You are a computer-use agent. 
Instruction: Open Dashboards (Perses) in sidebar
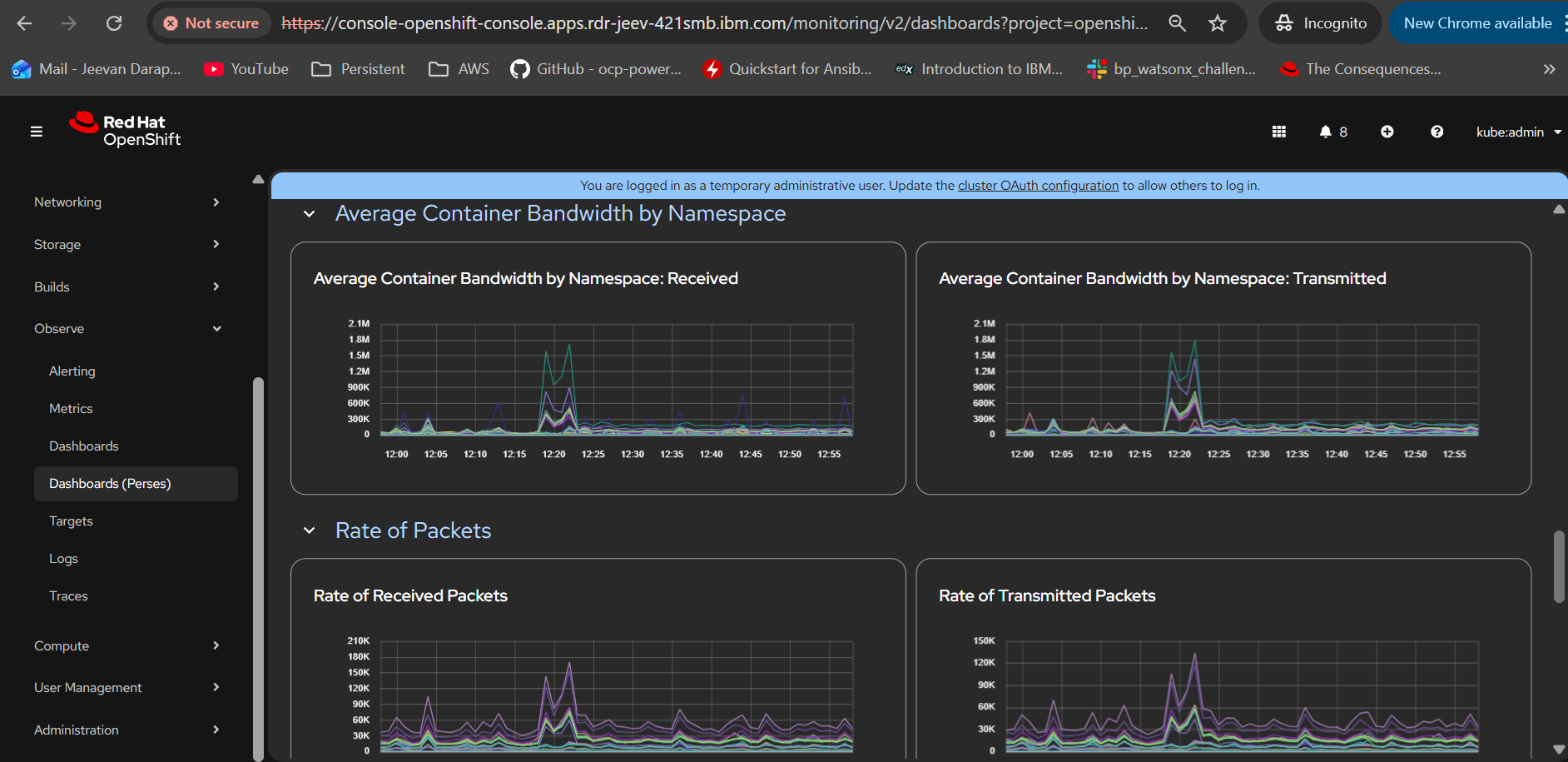[x=110, y=484]
